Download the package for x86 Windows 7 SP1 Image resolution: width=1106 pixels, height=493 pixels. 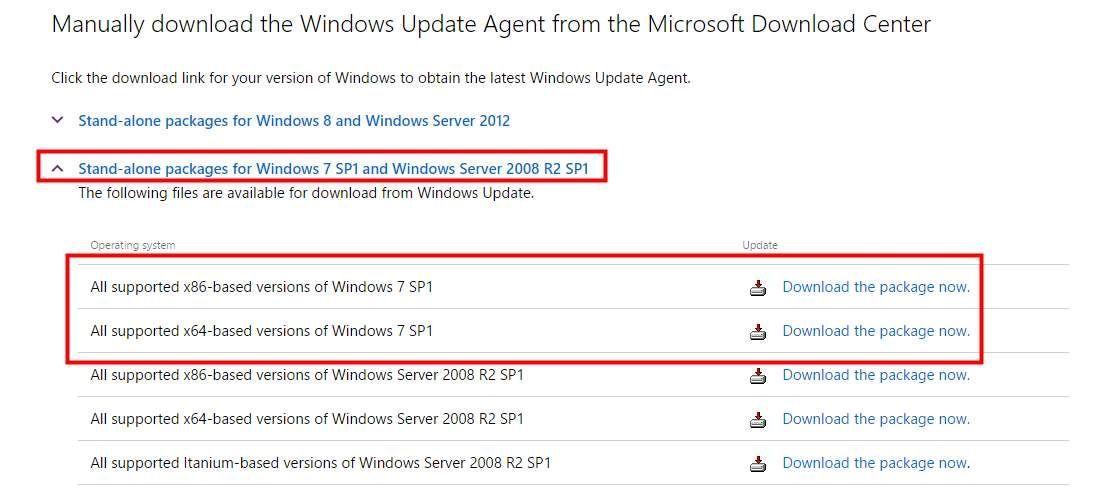tap(875, 287)
